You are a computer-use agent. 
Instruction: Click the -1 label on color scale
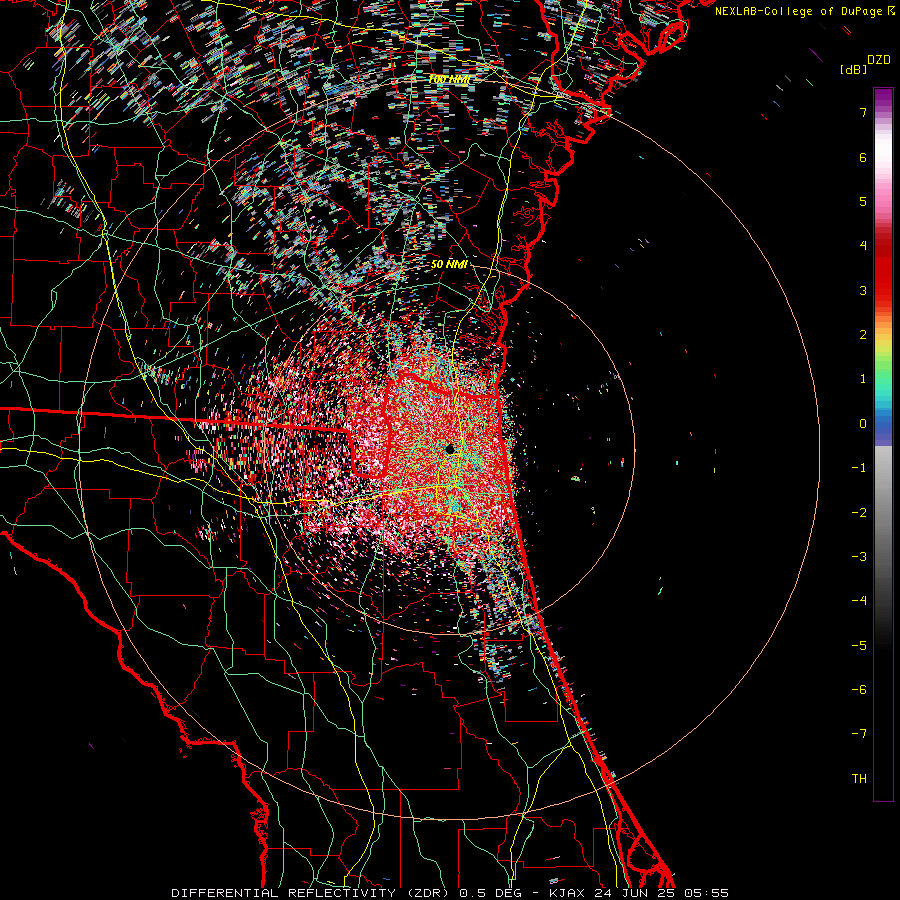coord(859,468)
